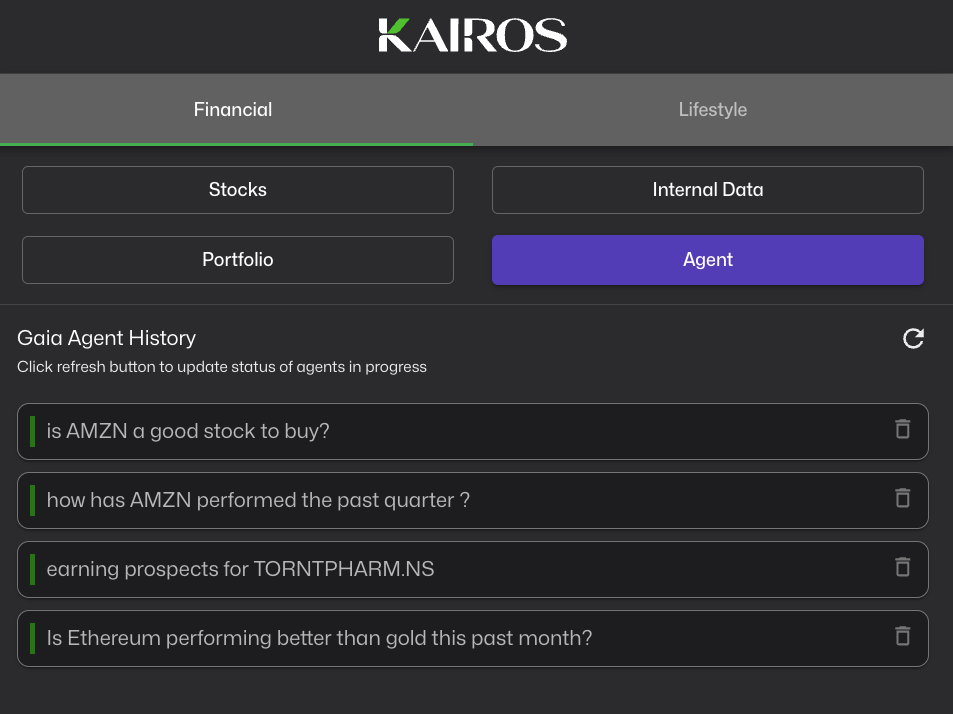Open the Stocks section
Screen dimensions: 953x714
(x=238, y=190)
